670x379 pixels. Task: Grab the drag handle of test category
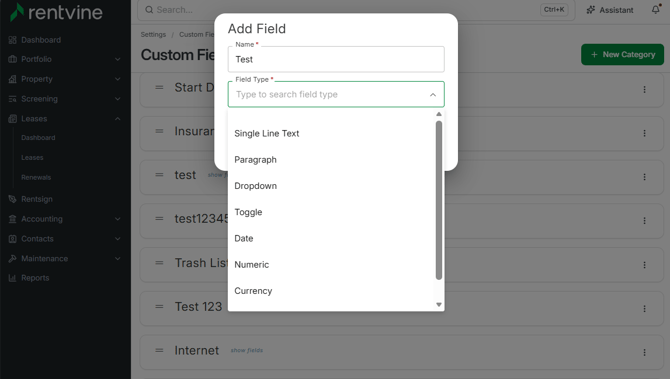[x=159, y=175]
